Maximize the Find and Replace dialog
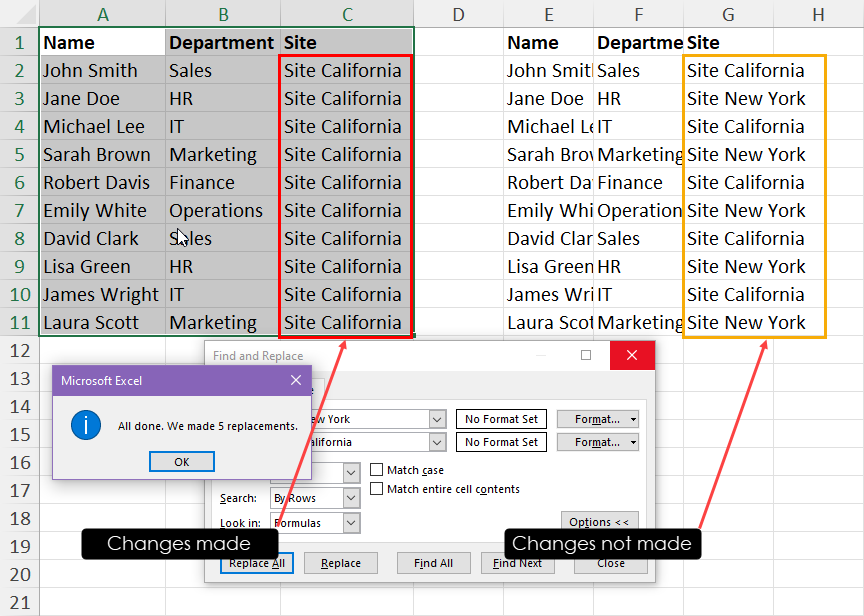The width and height of the screenshot is (864, 616). point(586,355)
